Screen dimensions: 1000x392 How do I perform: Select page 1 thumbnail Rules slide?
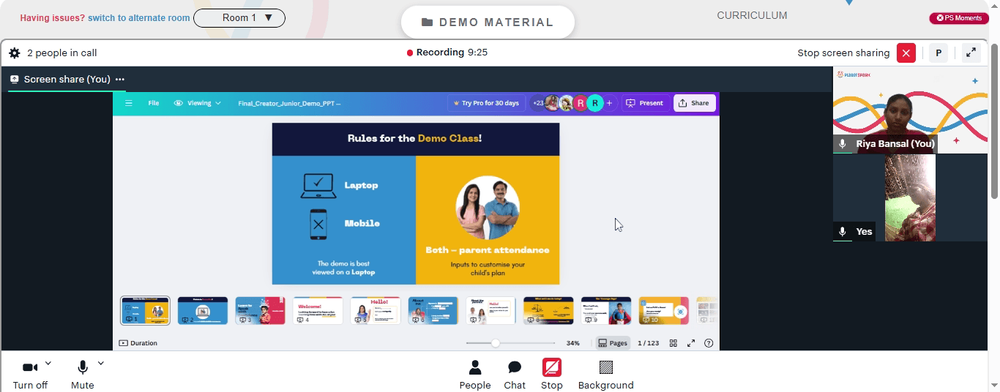(x=145, y=310)
